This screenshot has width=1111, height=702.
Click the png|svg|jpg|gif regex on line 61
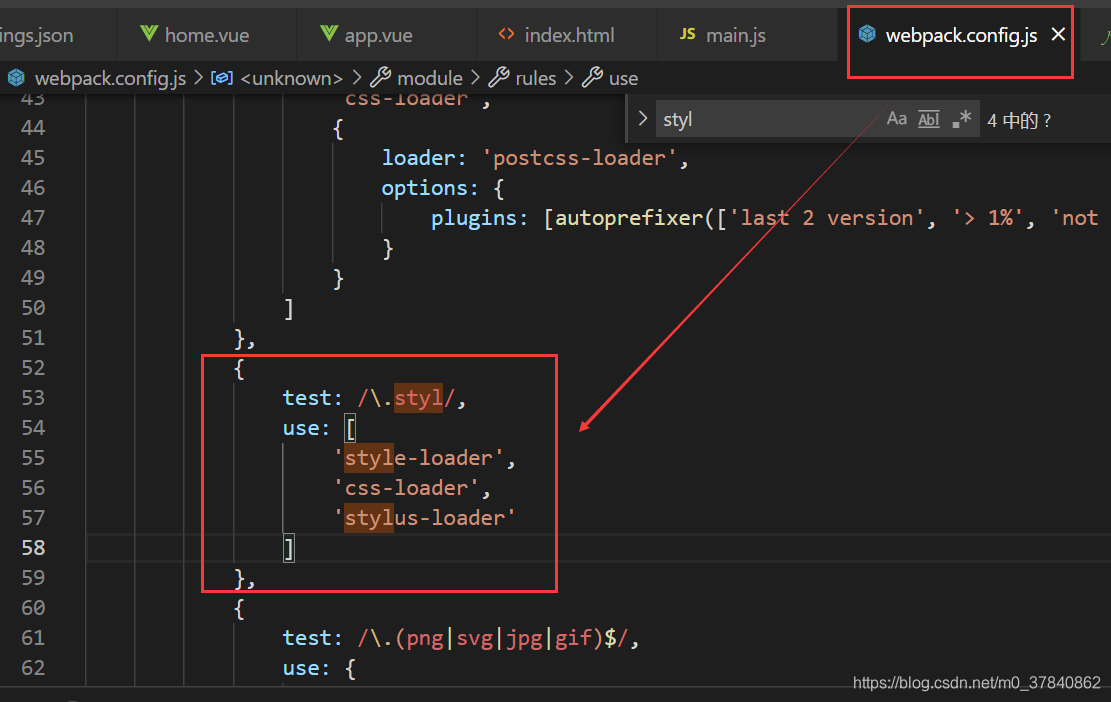492,638
